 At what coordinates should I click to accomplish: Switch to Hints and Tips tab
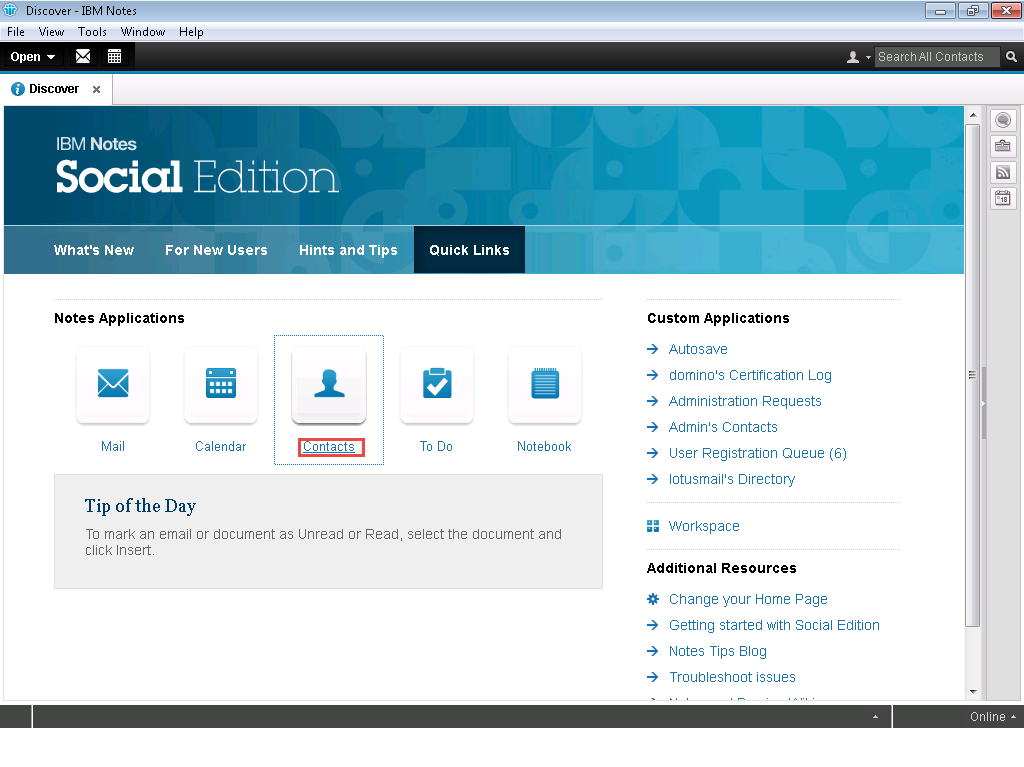coord(348,250)
